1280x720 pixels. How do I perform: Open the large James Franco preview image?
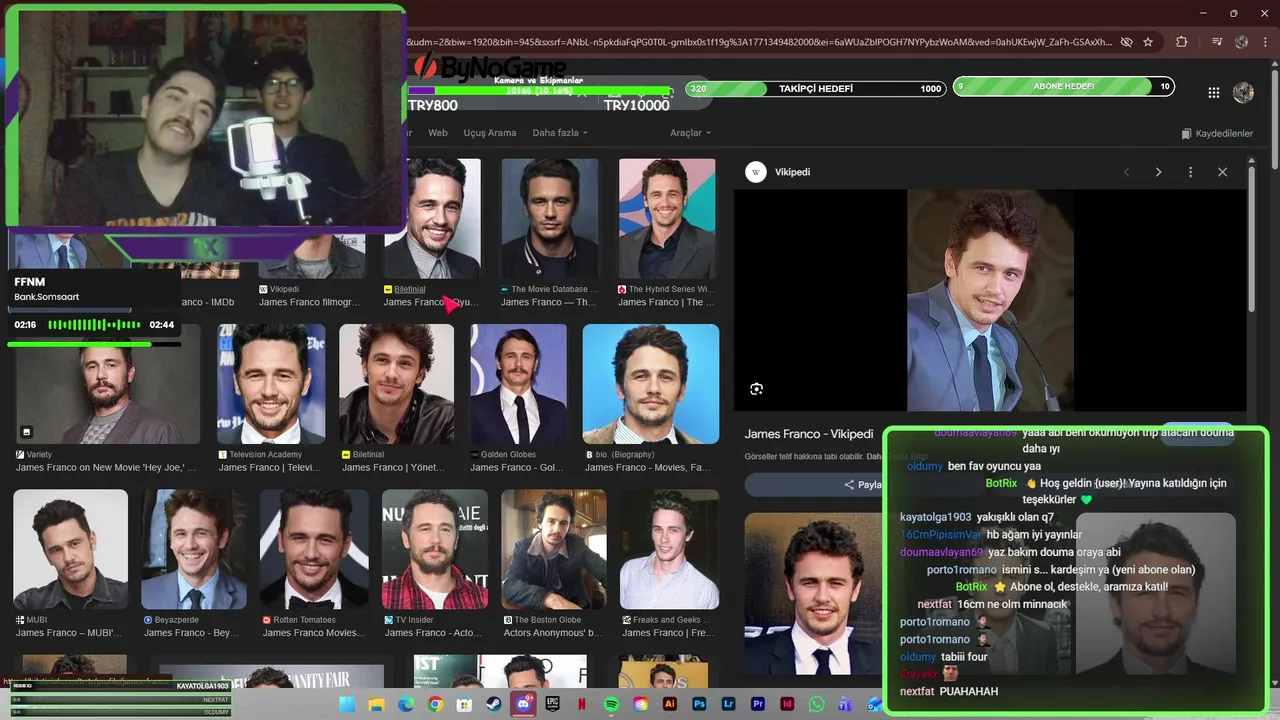(990, 300)
